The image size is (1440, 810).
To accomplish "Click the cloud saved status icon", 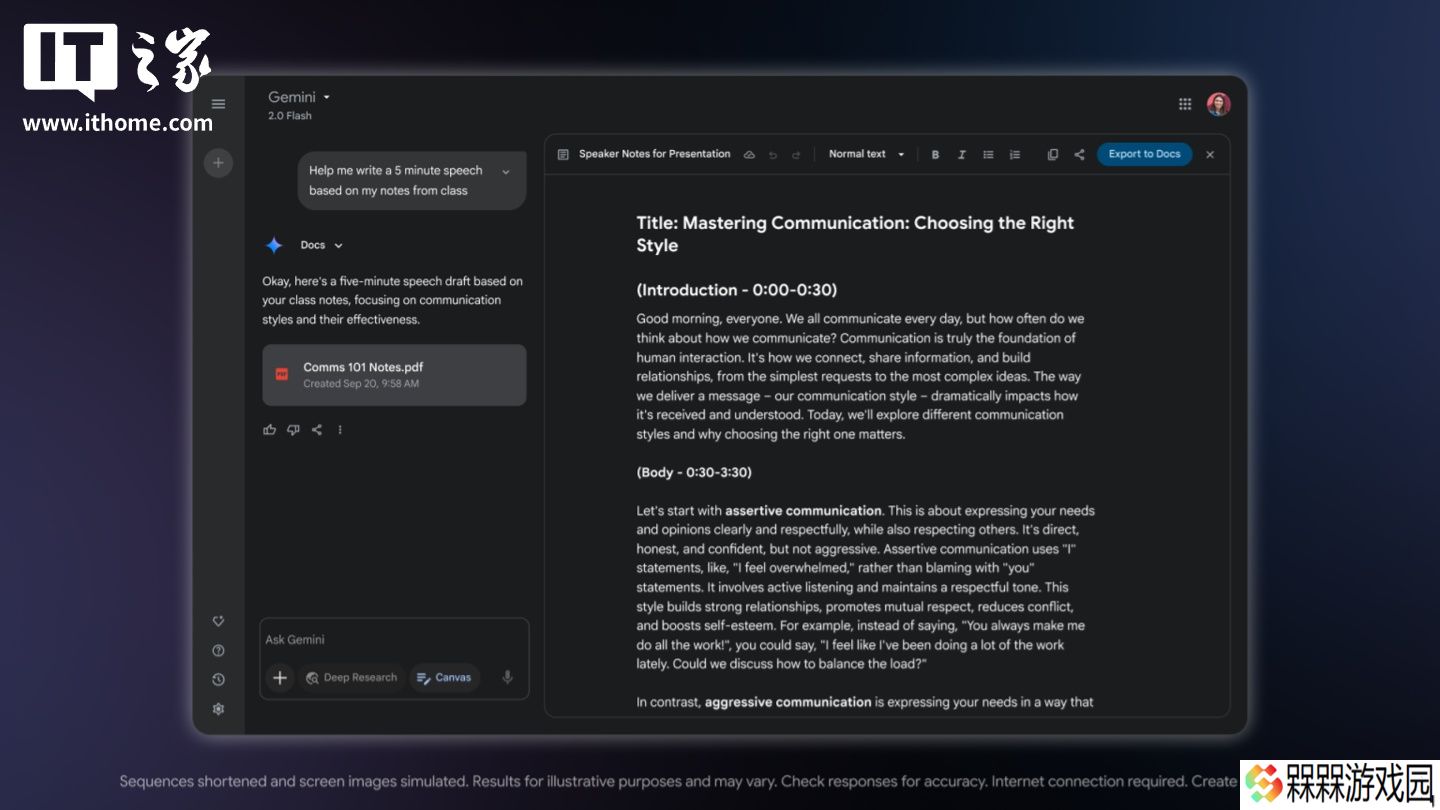I will [749, 154].
